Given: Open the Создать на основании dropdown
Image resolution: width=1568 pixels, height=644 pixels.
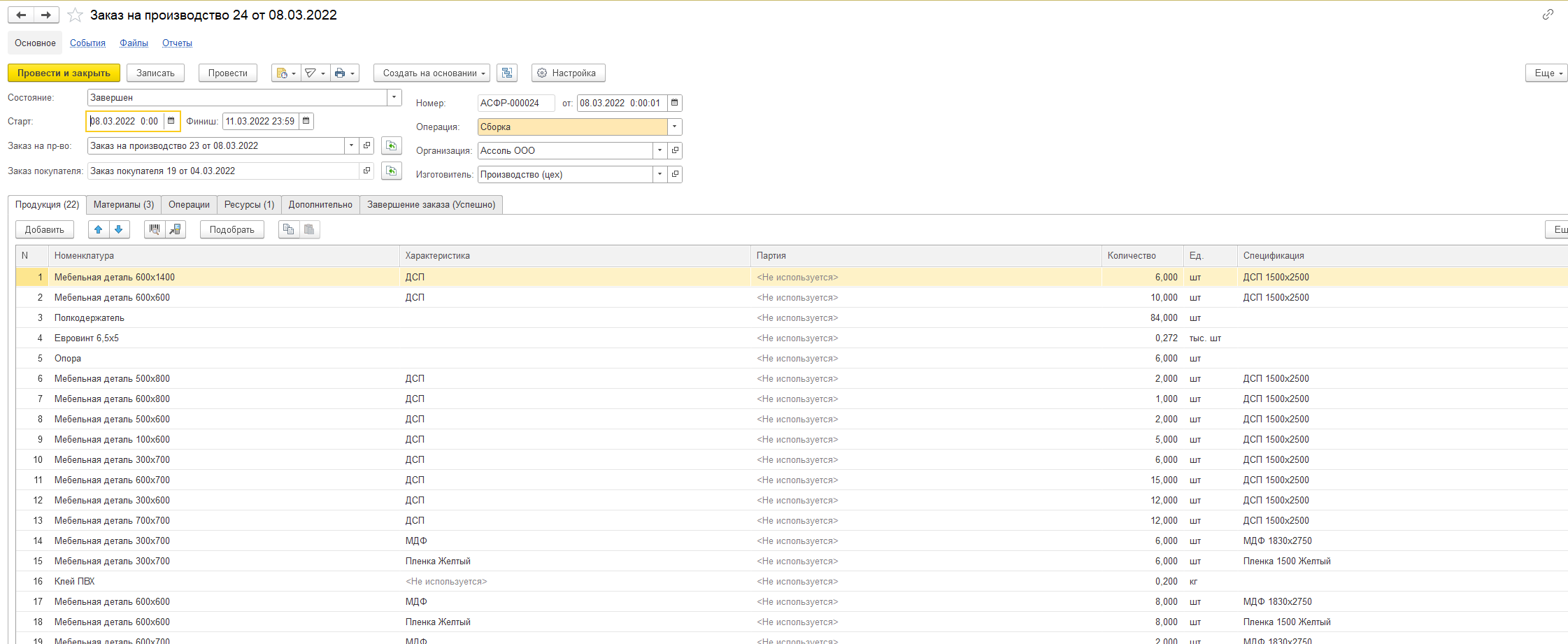Looking at the screenshot, I should pos(432,73).
